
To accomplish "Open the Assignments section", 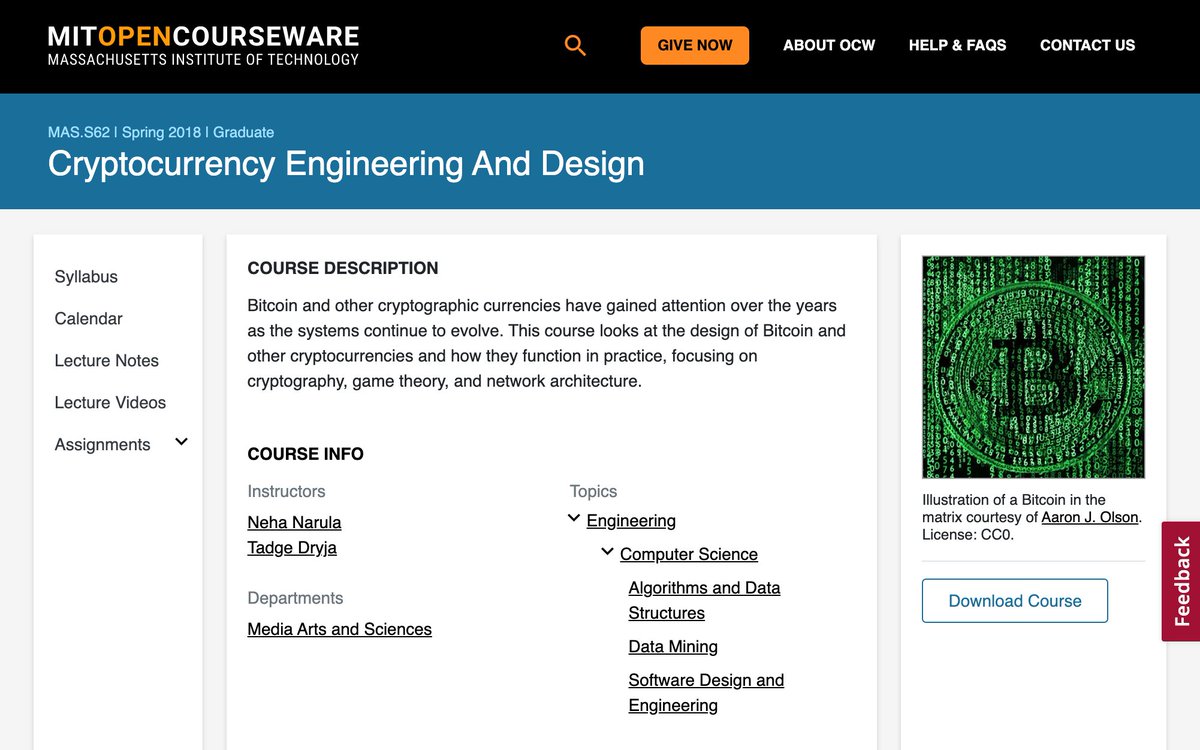I will 102,445.
